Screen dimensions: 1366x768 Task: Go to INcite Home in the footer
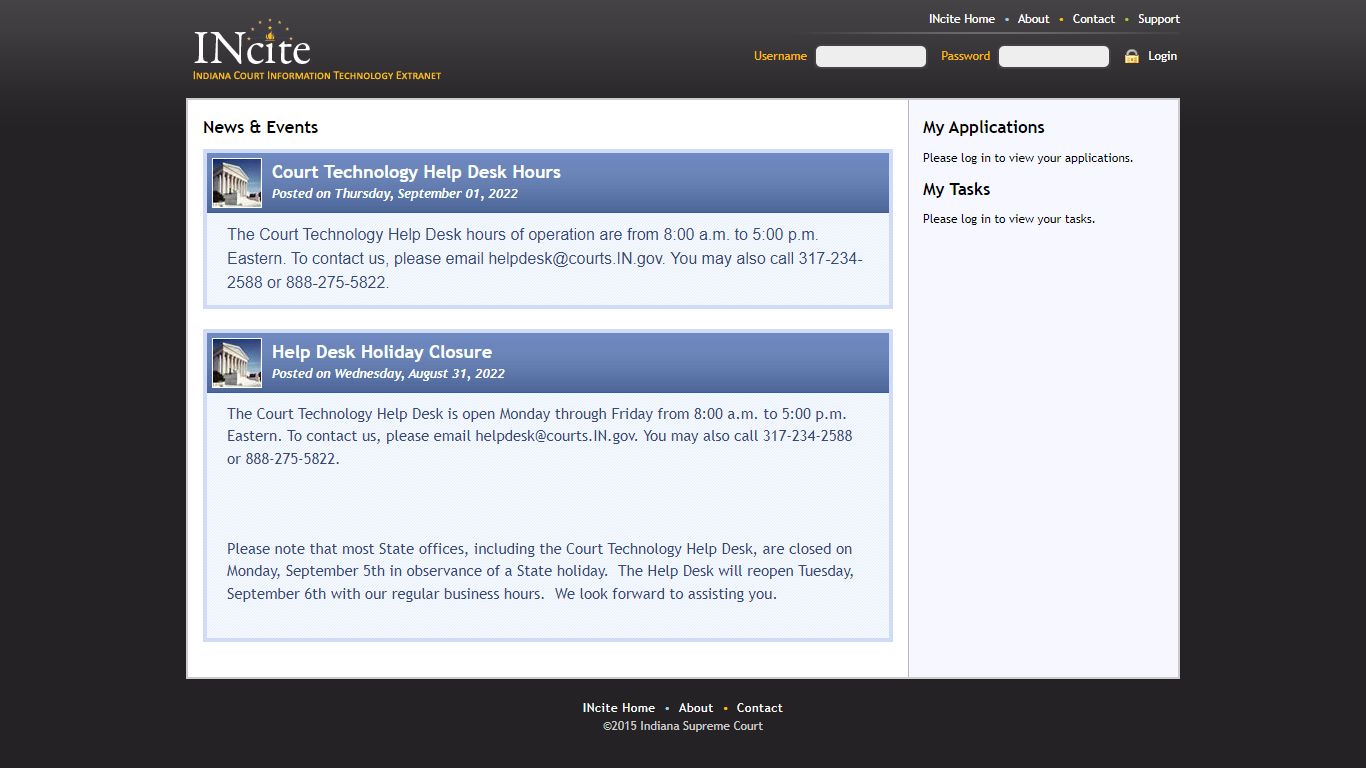(619, 708)
